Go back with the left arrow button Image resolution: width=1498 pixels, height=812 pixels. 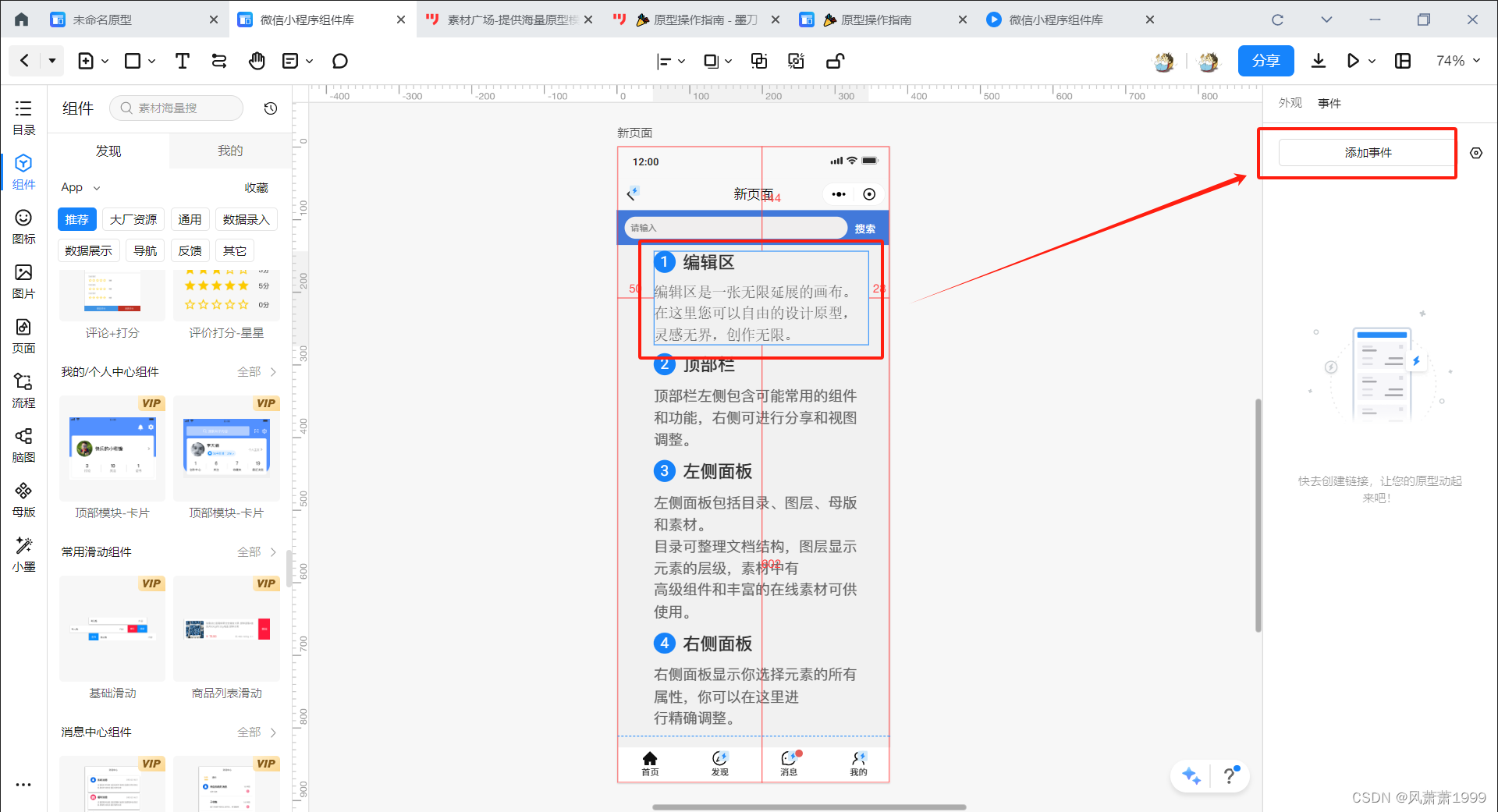click(x=25, y=61)
